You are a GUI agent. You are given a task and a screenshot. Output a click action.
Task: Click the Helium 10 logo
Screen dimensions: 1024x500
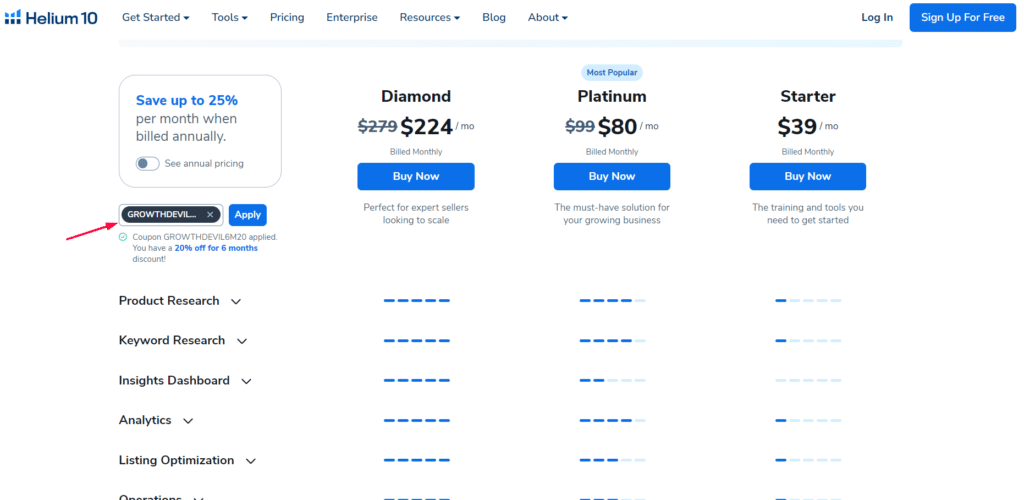tap(50, 17)
